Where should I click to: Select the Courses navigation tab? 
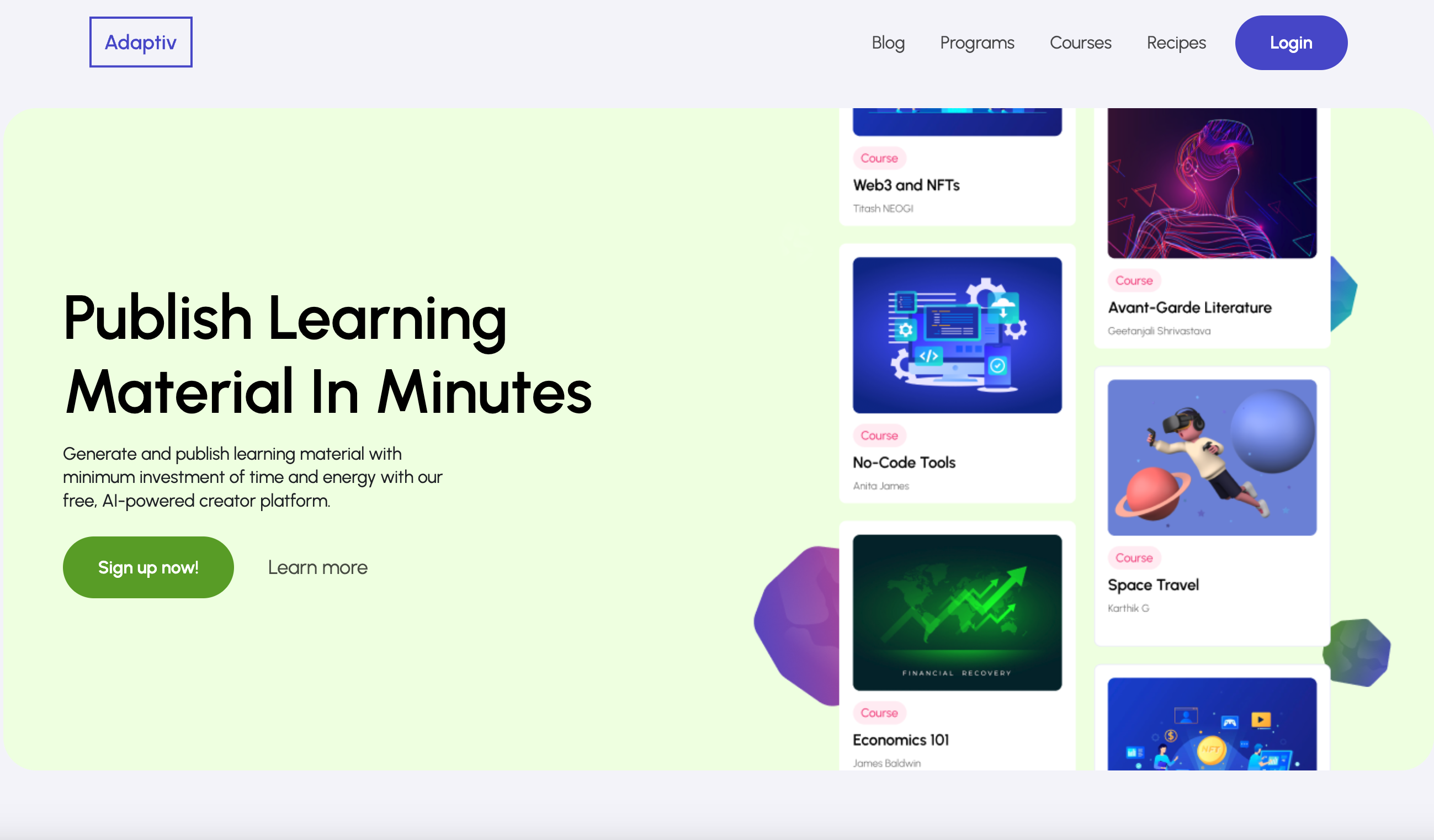(1081, 42)
